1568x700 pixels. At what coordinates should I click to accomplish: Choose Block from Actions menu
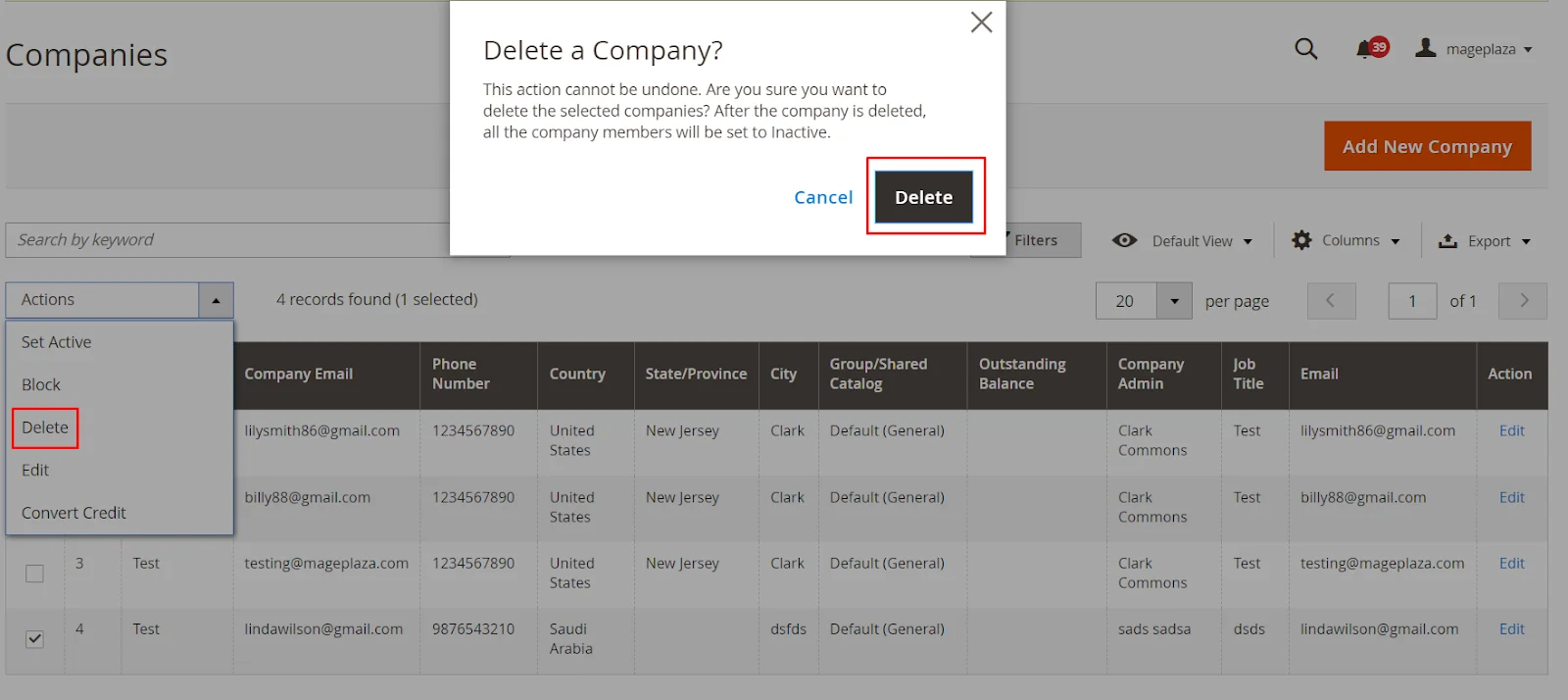click(120, 385)
